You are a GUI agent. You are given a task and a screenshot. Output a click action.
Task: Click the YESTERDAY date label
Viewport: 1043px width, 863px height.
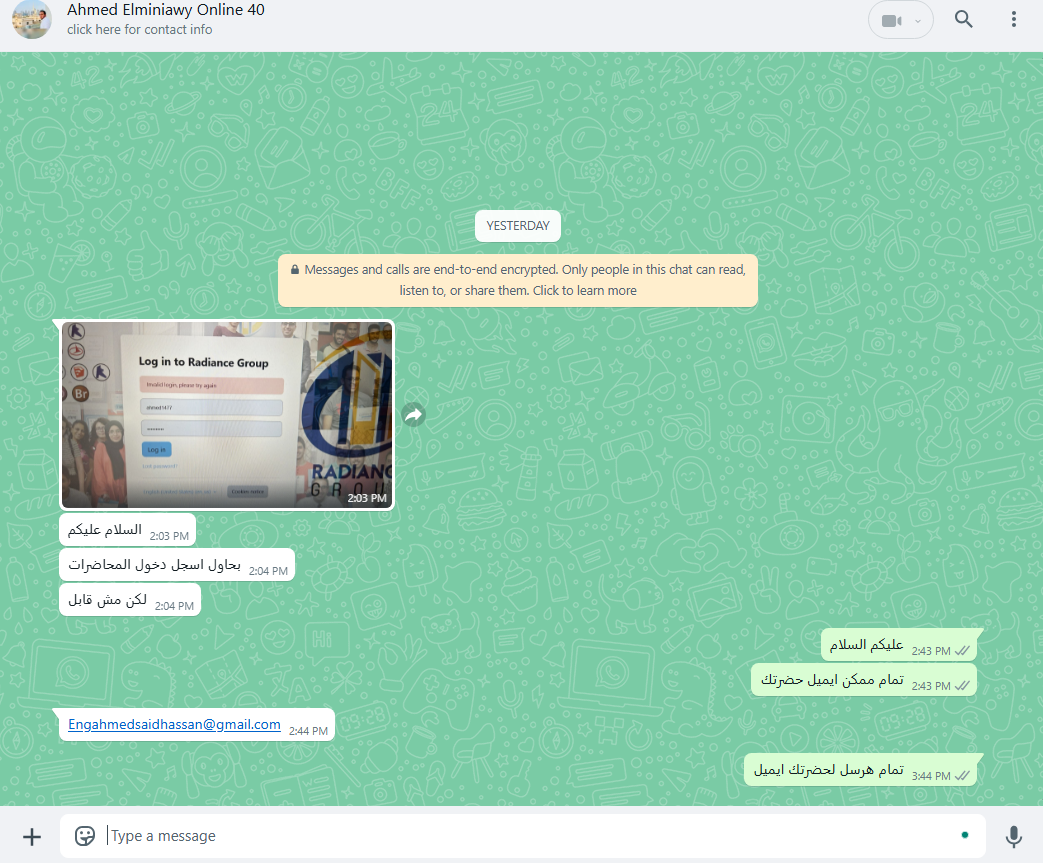518,226
